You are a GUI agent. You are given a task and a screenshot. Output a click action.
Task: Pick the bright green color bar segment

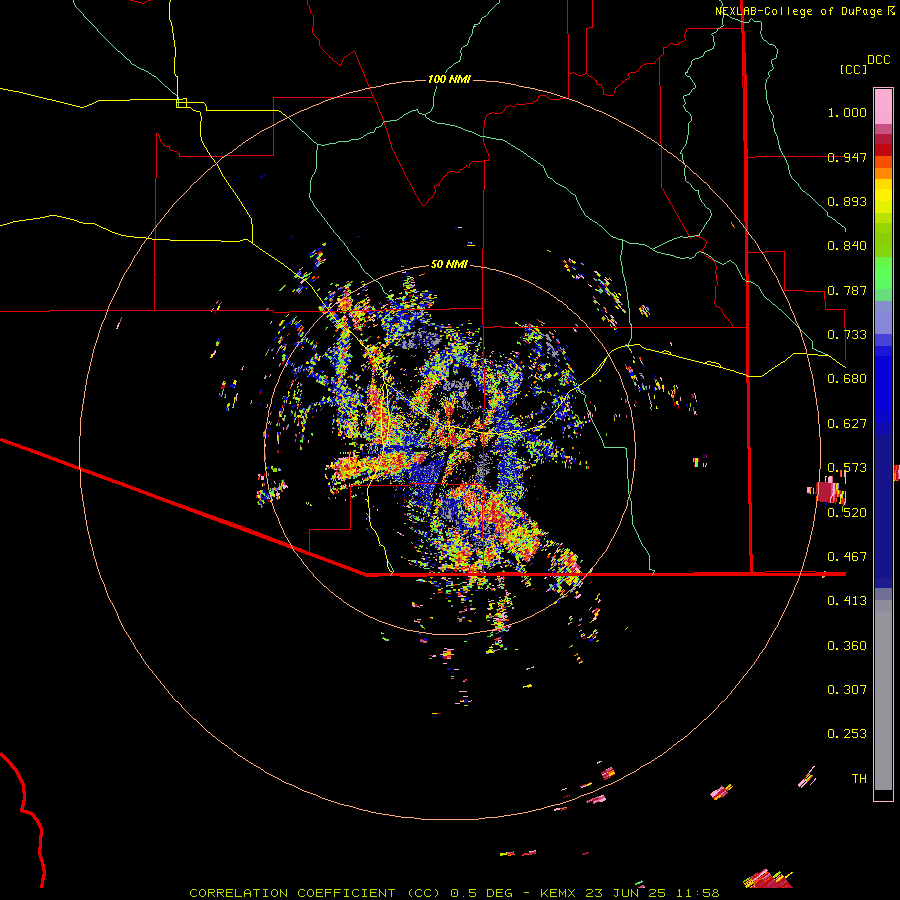883,273
